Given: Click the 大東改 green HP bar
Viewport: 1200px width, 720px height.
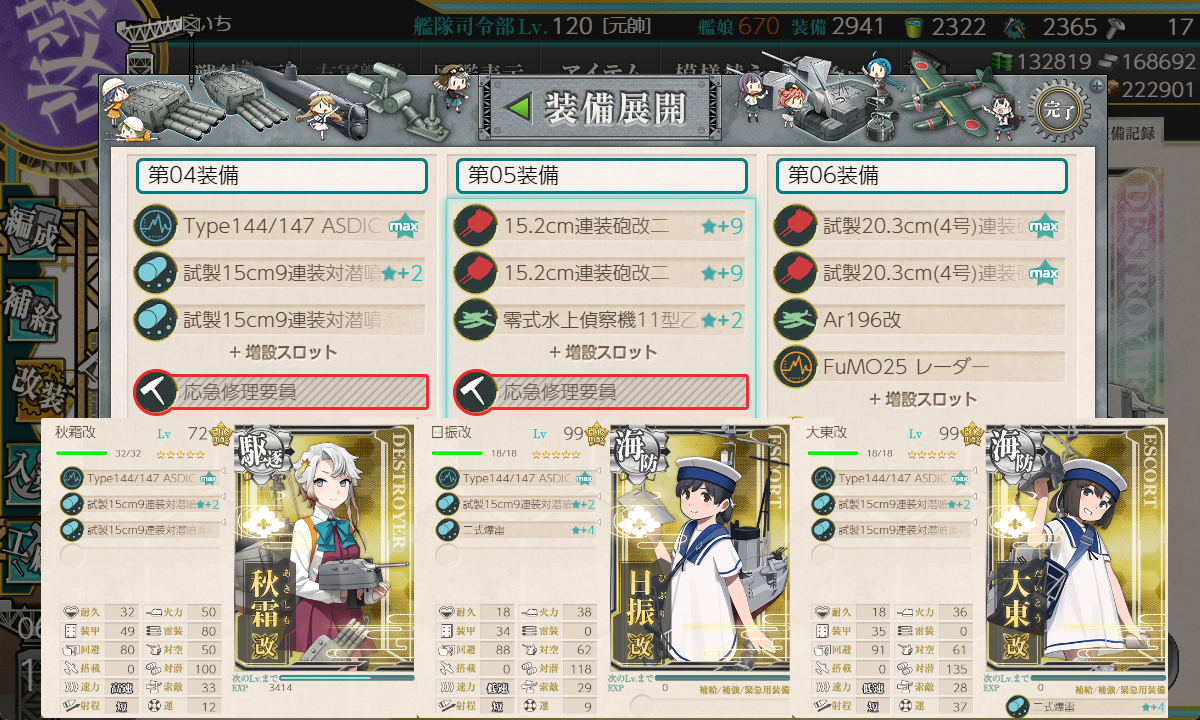Looking at the screenshot, I should (x=832, y=453).
